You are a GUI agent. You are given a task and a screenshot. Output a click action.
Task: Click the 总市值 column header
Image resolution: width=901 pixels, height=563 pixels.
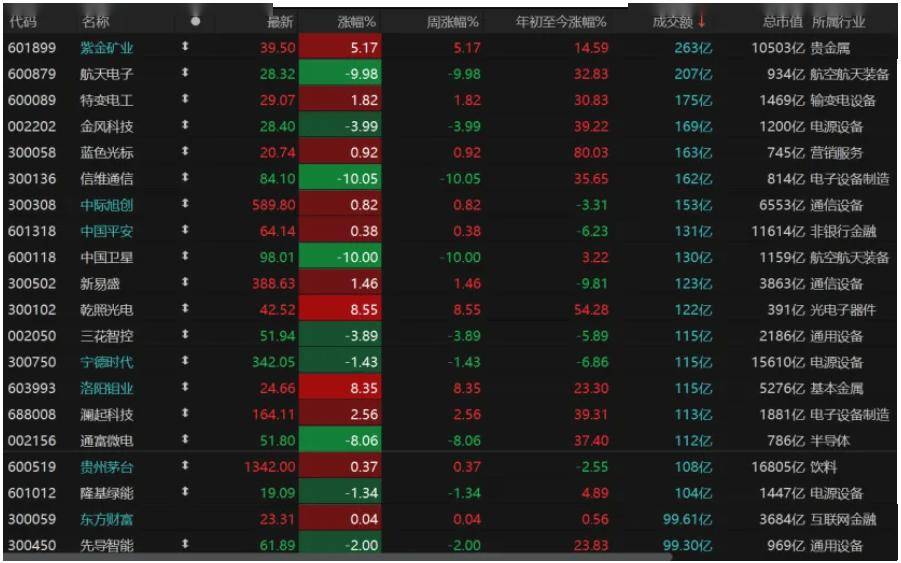tap(782, 21)
